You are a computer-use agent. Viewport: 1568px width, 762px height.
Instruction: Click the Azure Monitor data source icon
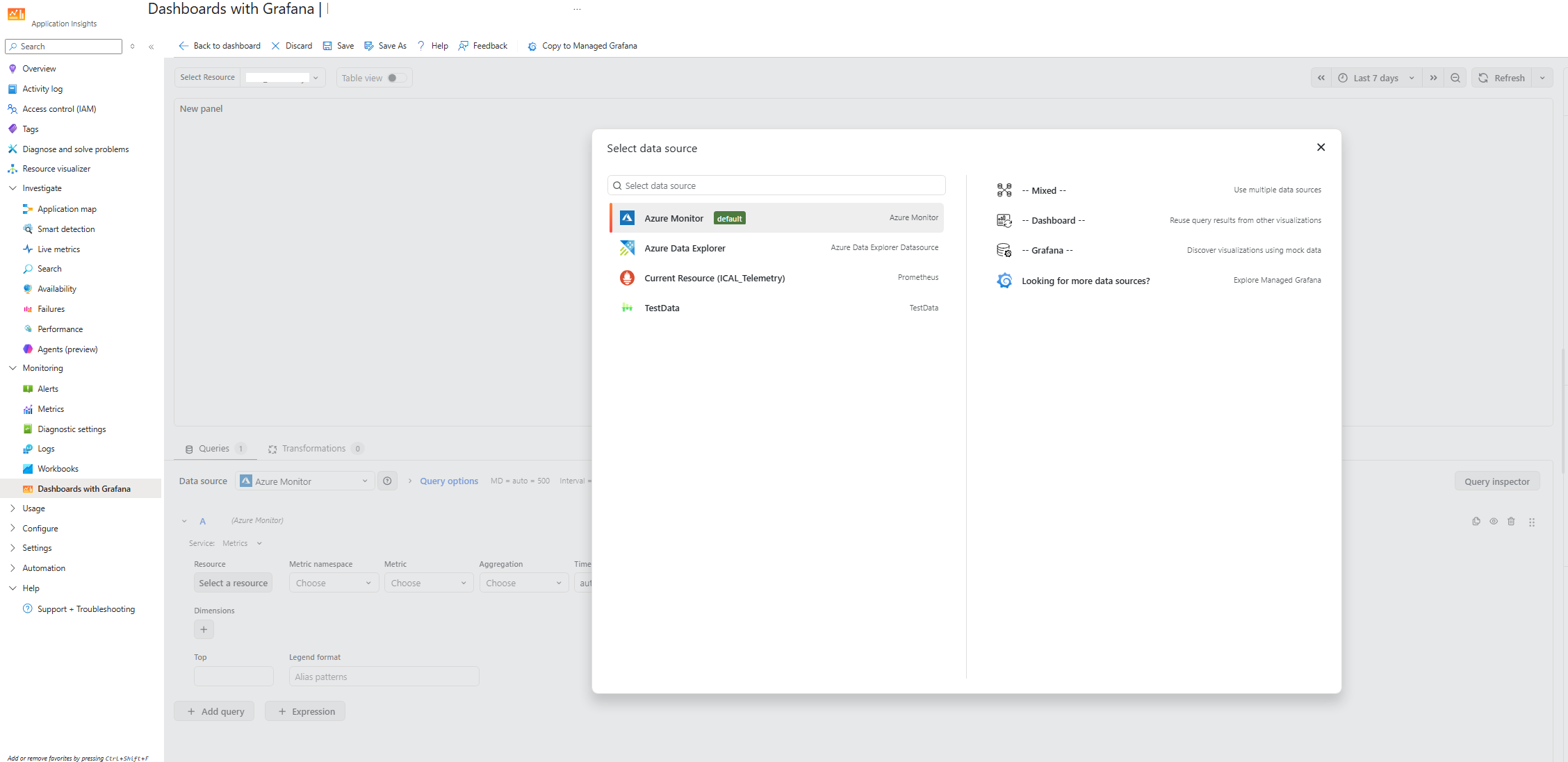point(627,218)
